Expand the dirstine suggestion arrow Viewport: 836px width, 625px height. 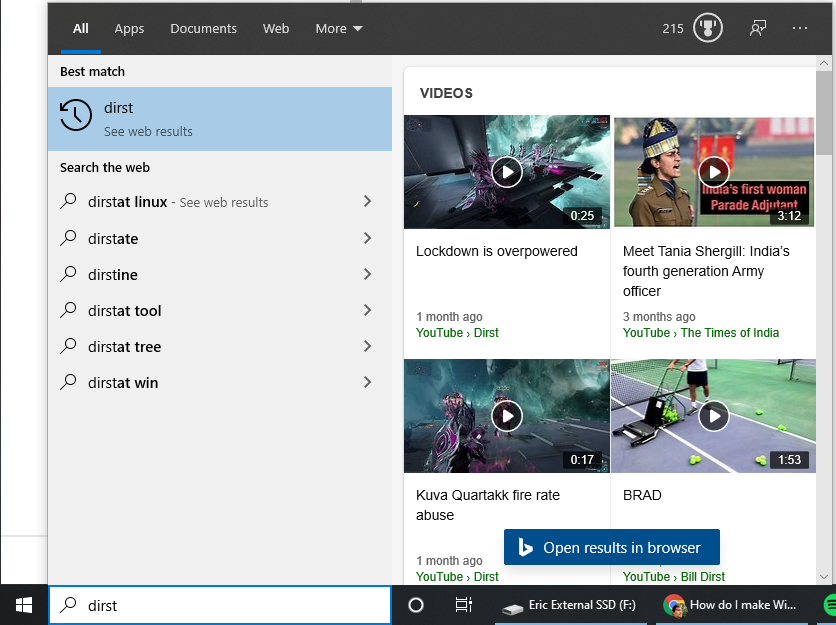point(367,274)
